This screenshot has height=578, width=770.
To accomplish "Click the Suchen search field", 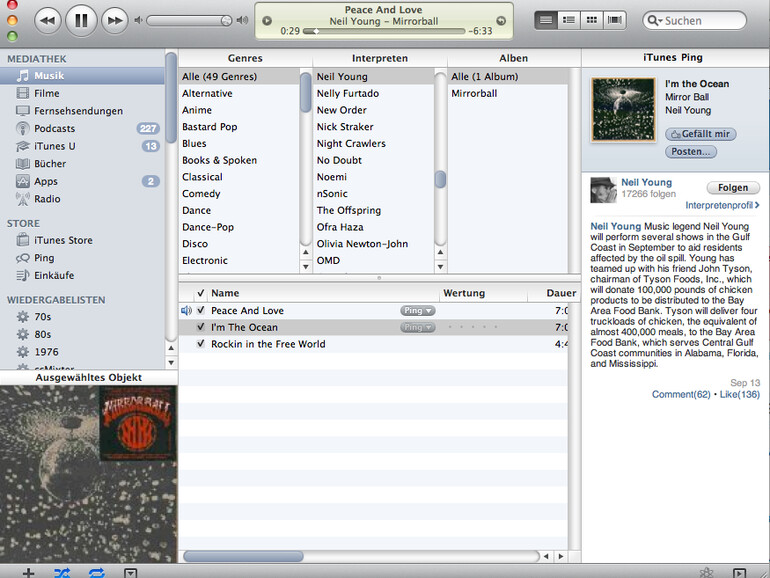I will (x=694, y=21).
